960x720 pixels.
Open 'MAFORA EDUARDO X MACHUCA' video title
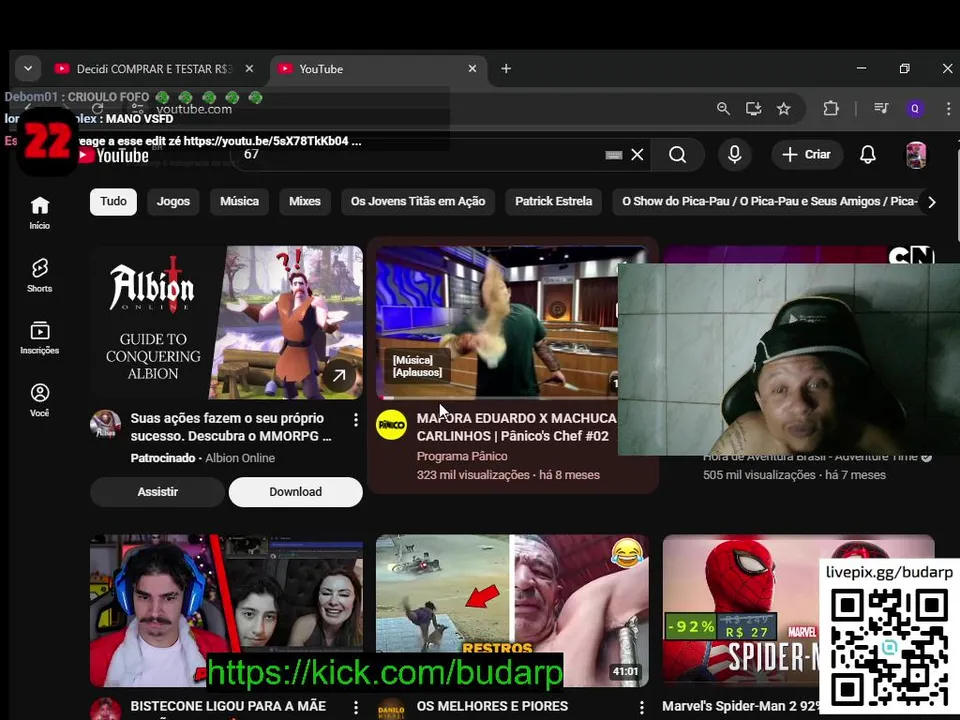(x=516, y=427)
